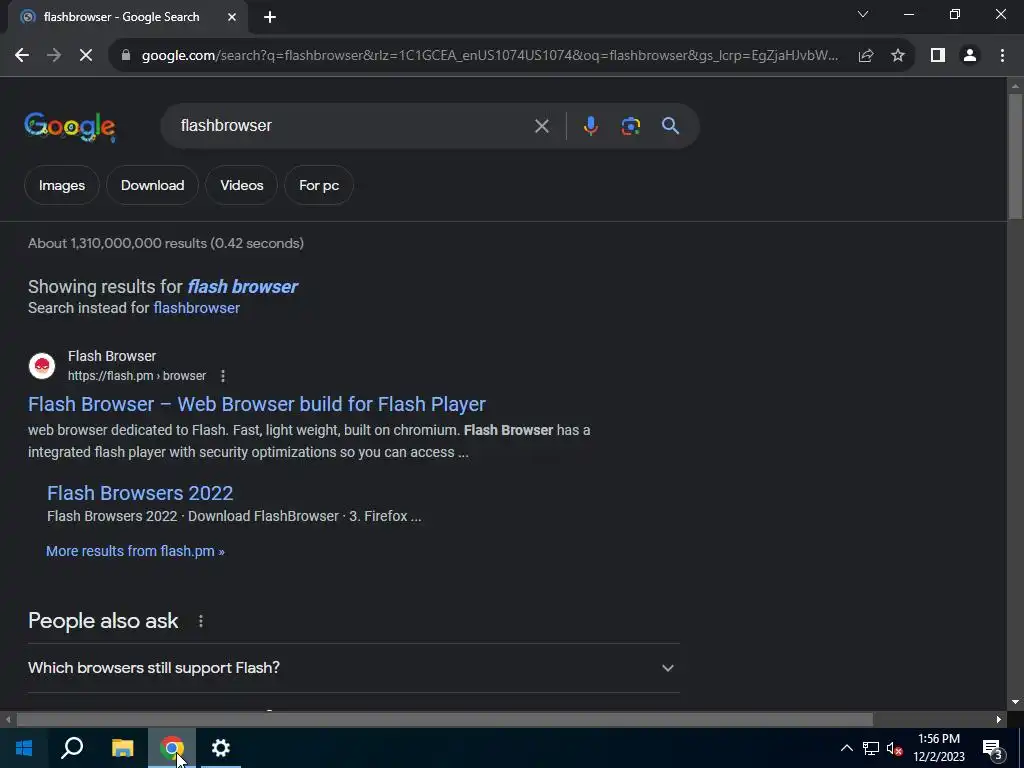1024x768 pixels.
Task: Open Settings gear from taskbar
Action: point(221,748)
